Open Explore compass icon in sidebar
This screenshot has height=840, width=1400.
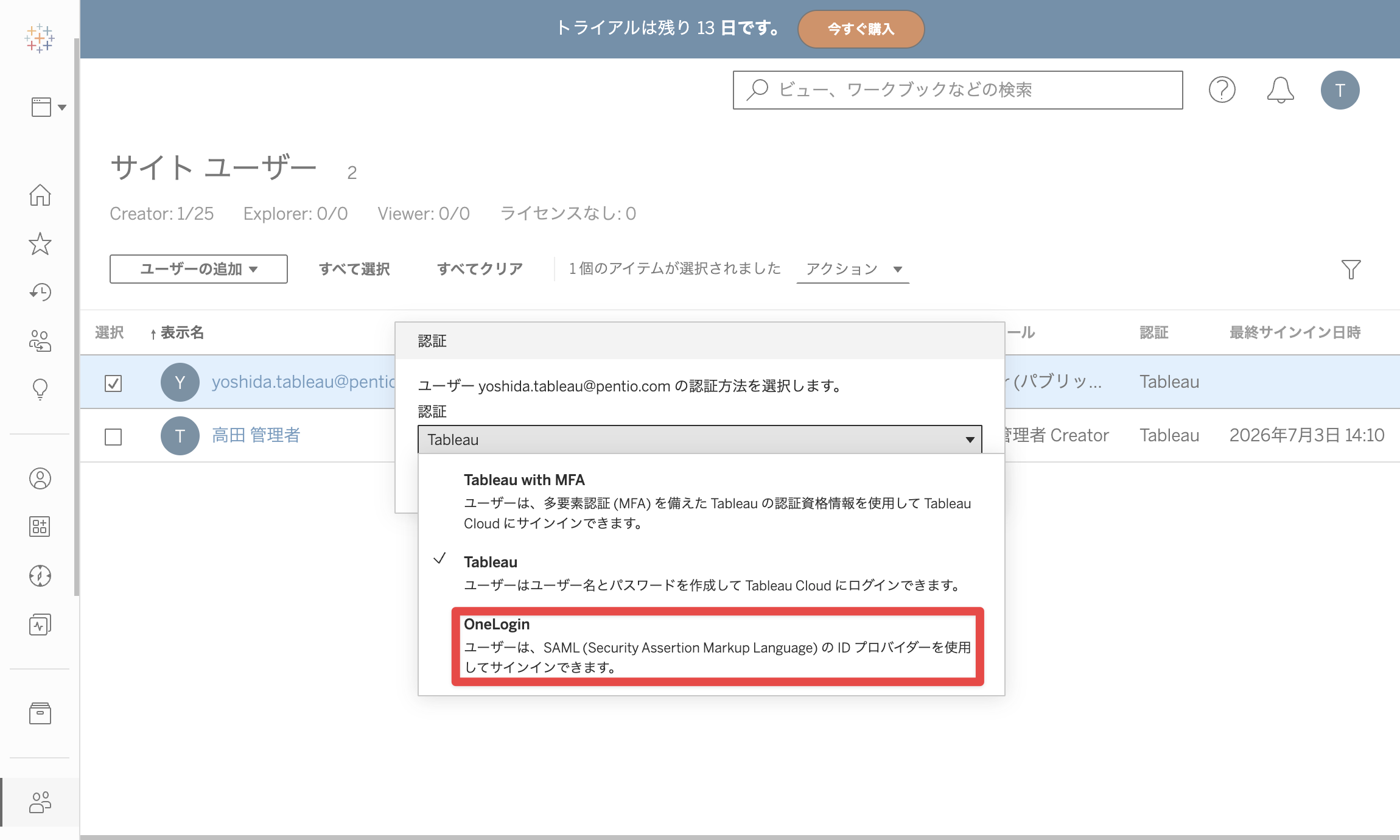(40, 576)
